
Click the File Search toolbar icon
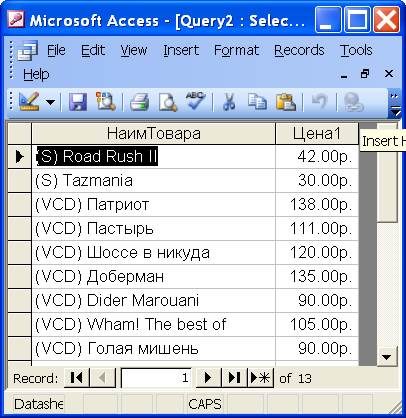106,101
